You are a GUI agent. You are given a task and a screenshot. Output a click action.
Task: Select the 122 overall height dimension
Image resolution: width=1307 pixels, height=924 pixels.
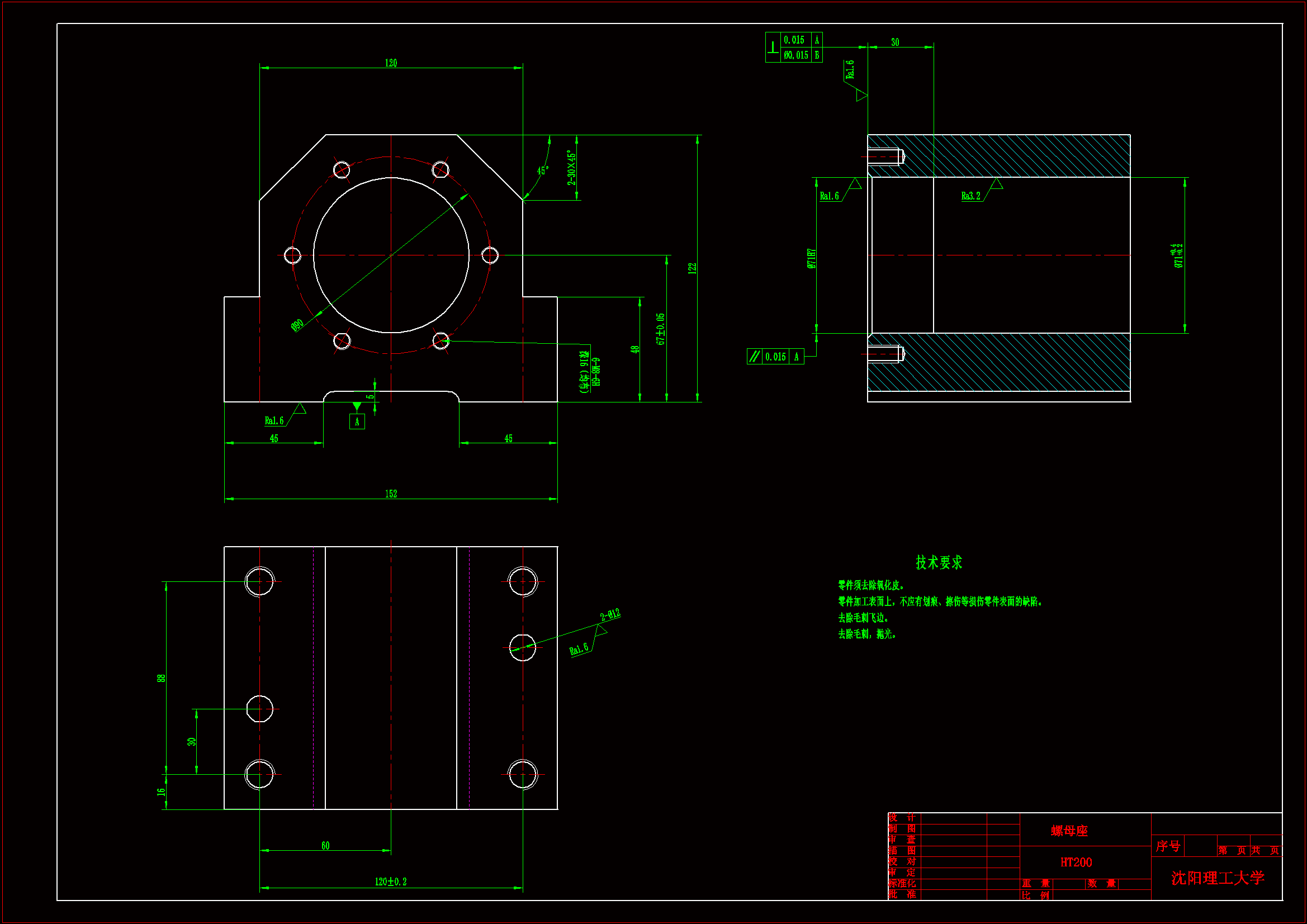coord(692,268)
